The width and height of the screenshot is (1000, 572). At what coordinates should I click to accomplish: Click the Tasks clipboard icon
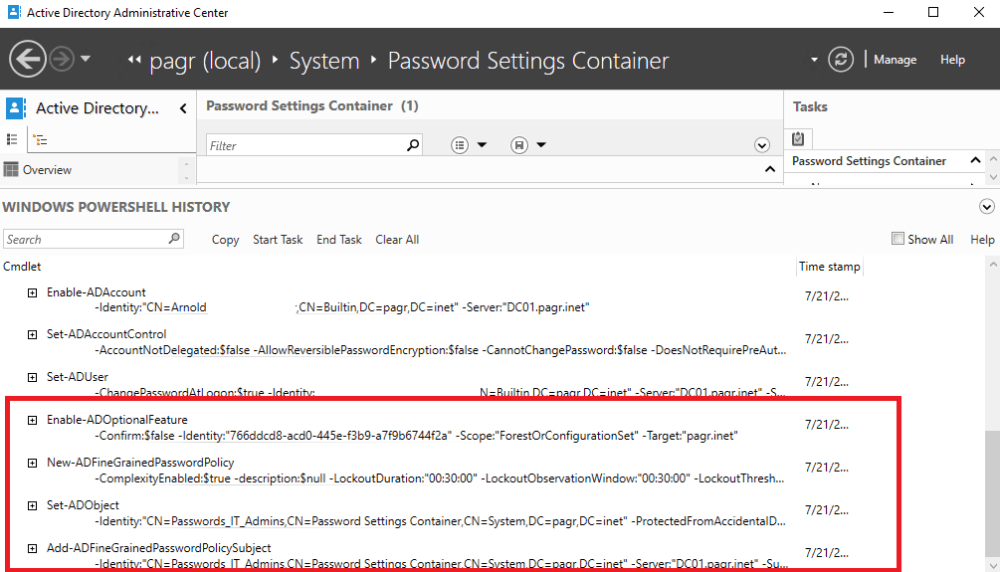coord(798,139)
